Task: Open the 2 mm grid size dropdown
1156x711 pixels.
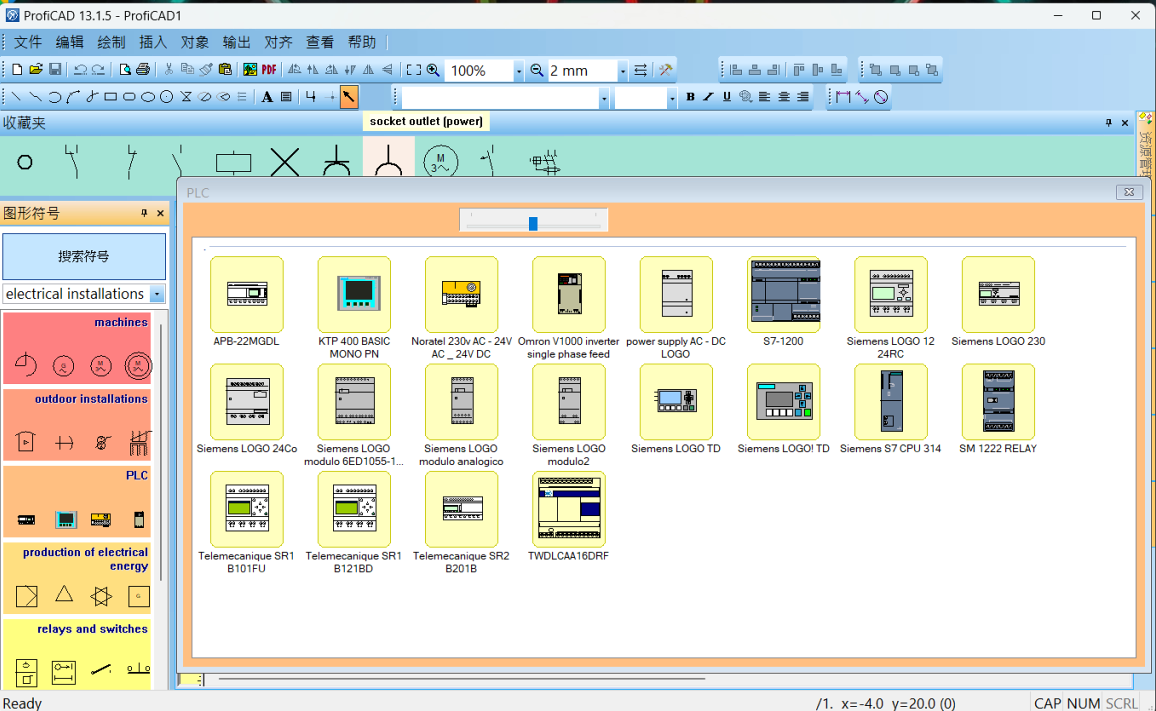Action: pos(622,71)
